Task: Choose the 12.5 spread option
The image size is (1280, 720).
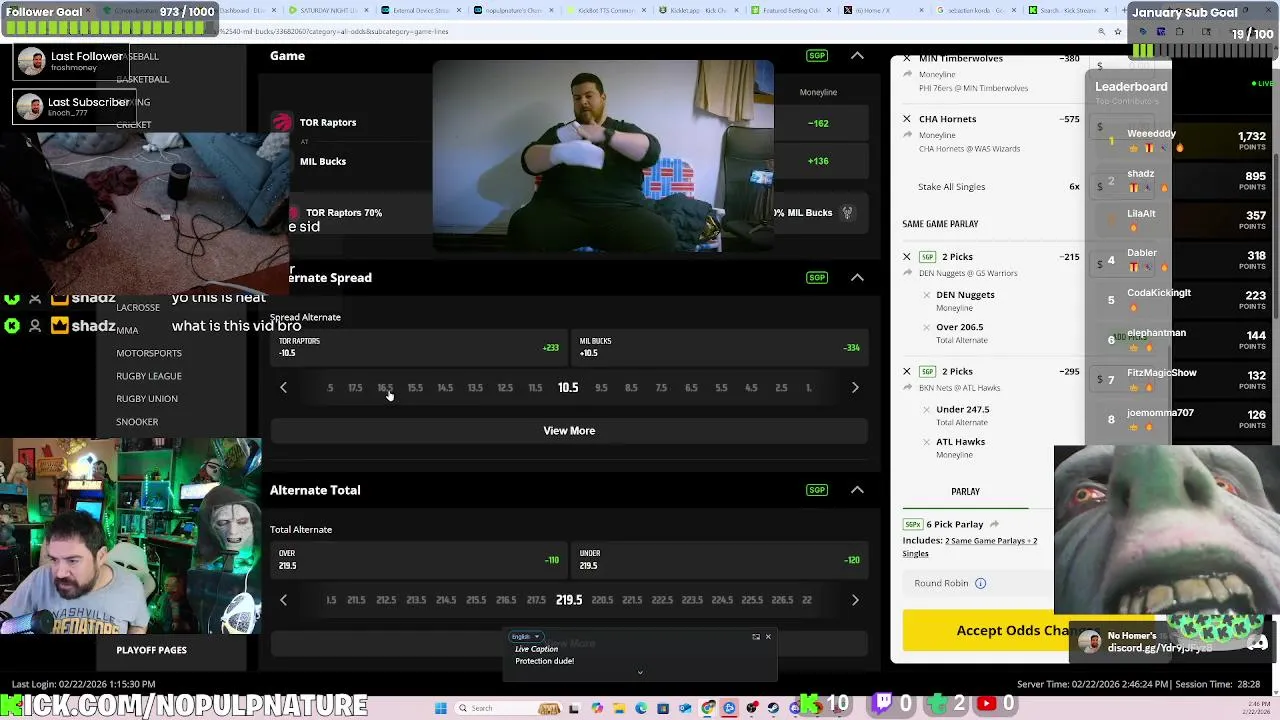Action: [505, 388]
